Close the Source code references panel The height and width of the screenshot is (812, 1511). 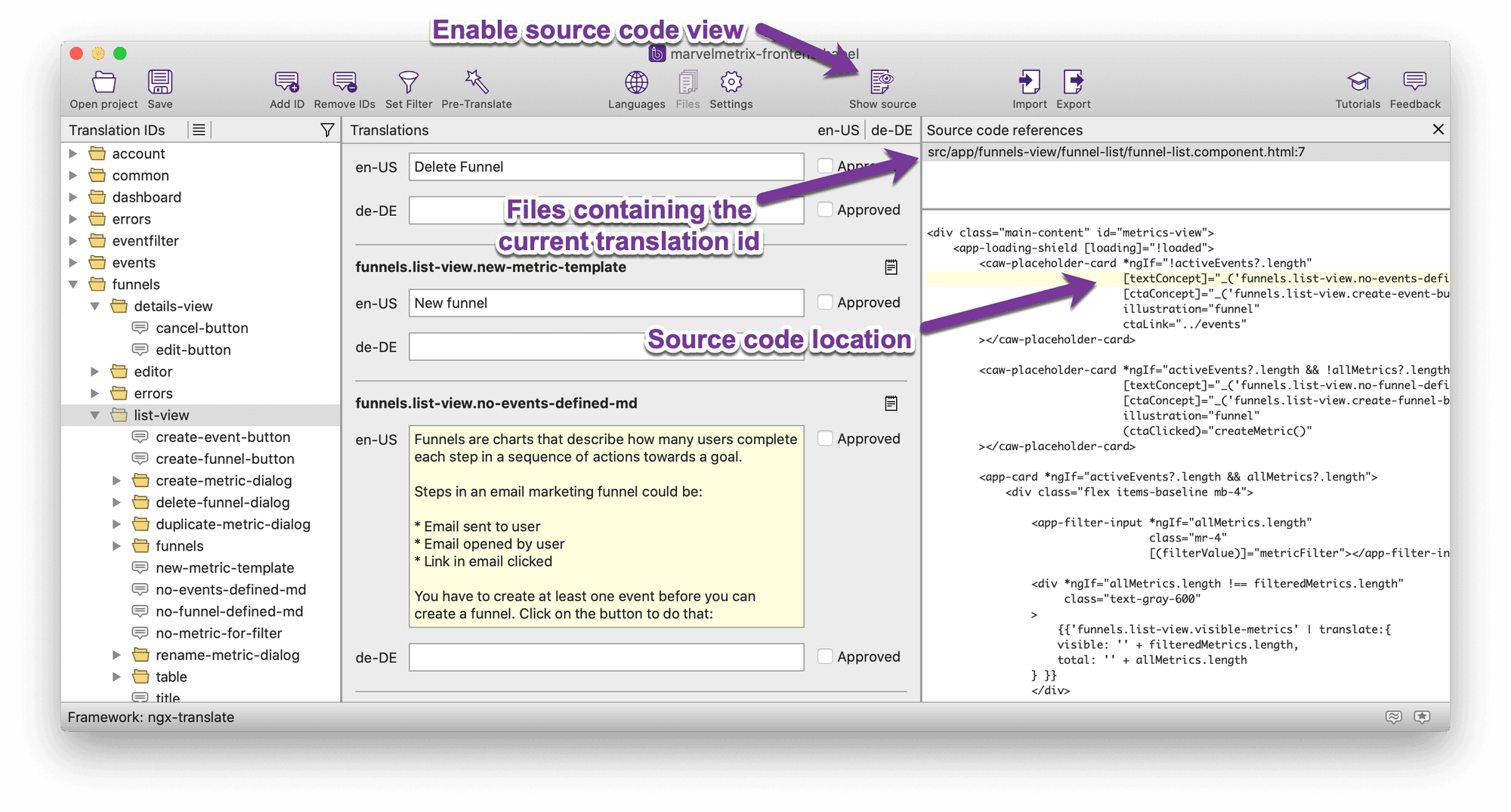click(1438, 129)
